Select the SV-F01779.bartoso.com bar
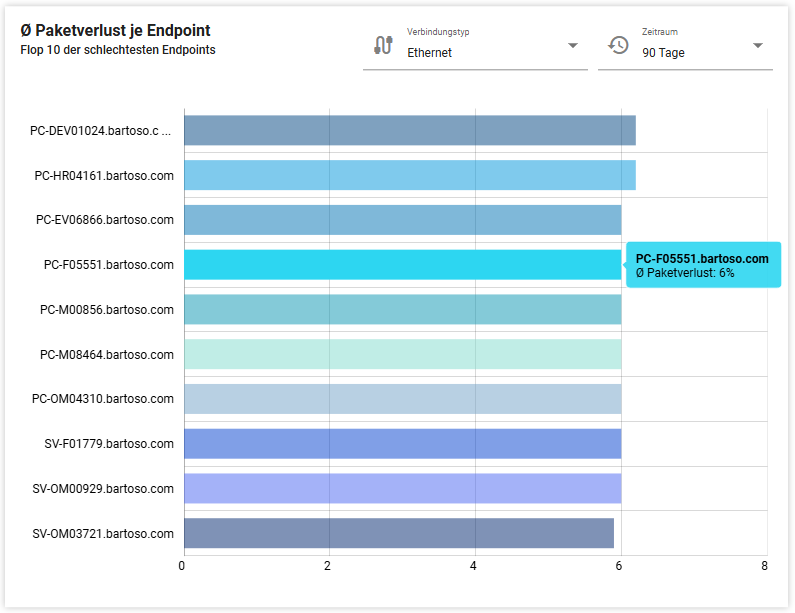795x613 pixels. 402,444
